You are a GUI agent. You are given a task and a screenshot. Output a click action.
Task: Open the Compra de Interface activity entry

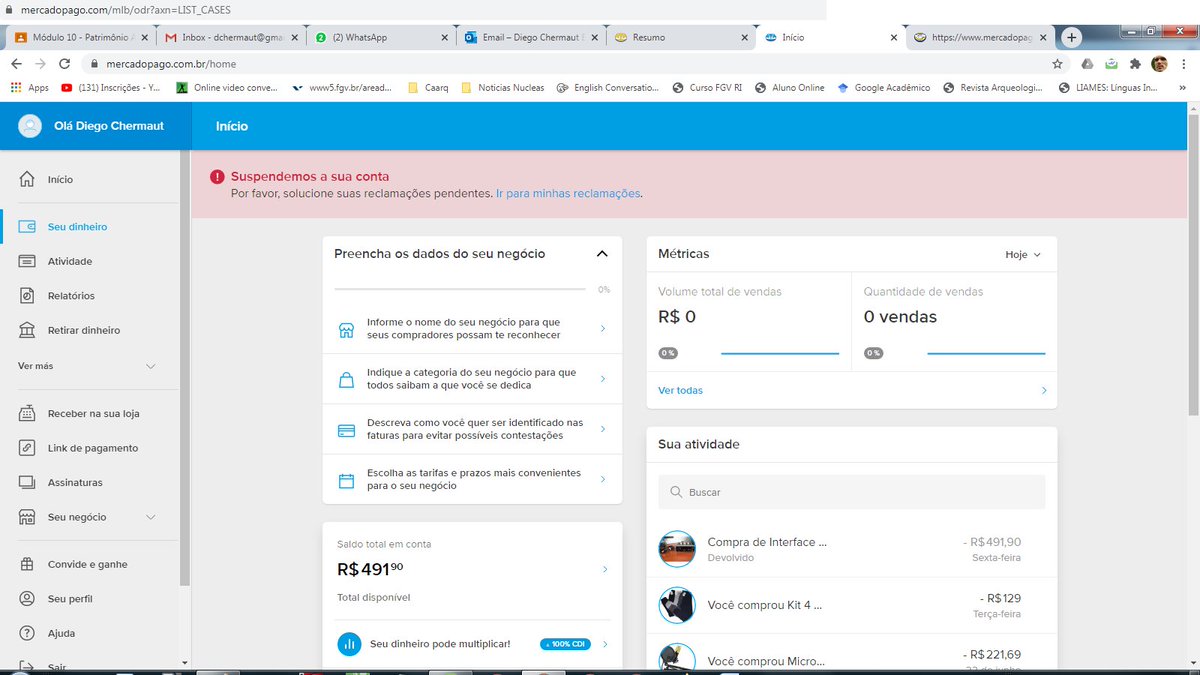852,549
